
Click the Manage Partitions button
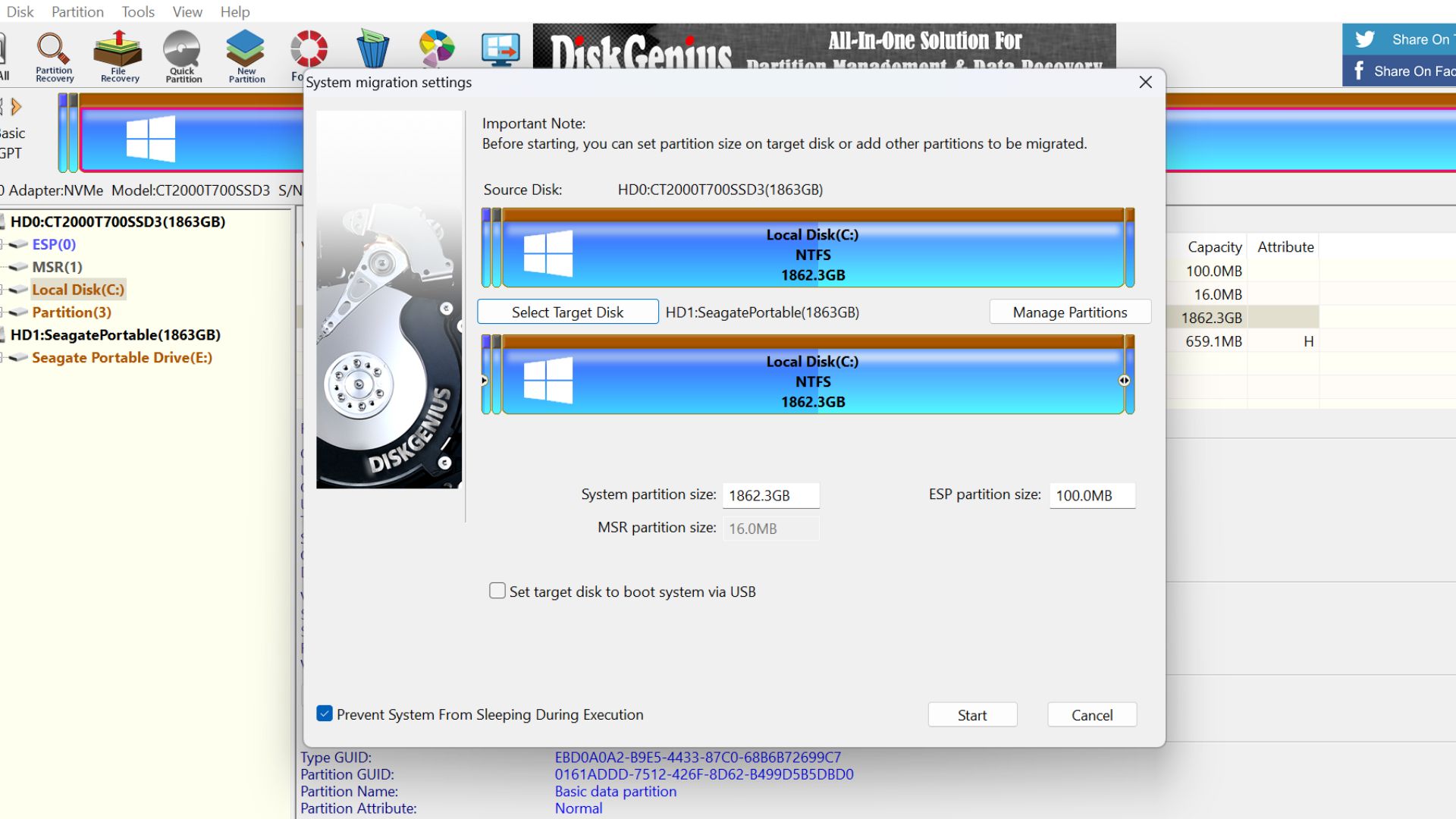point(1070,312)
